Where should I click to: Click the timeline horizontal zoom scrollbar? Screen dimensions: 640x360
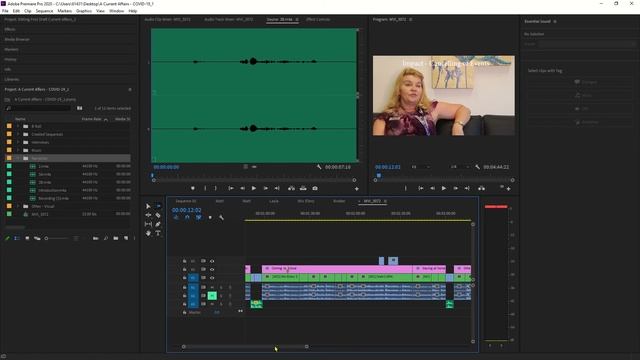(245, 347)
